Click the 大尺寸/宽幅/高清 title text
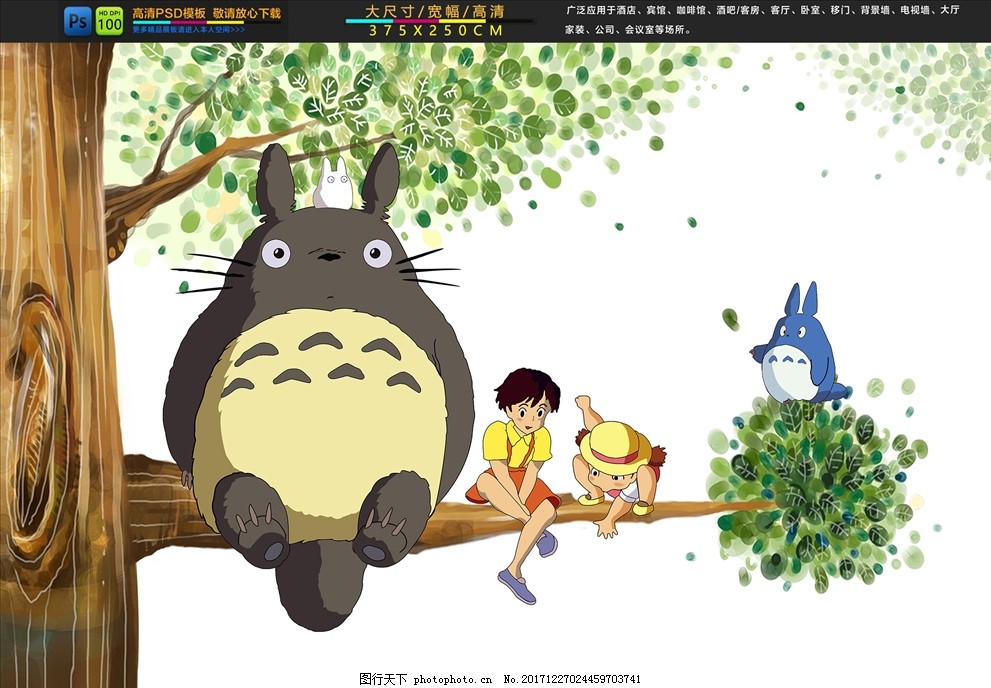The image size is (991, 688). pos(435,11)
